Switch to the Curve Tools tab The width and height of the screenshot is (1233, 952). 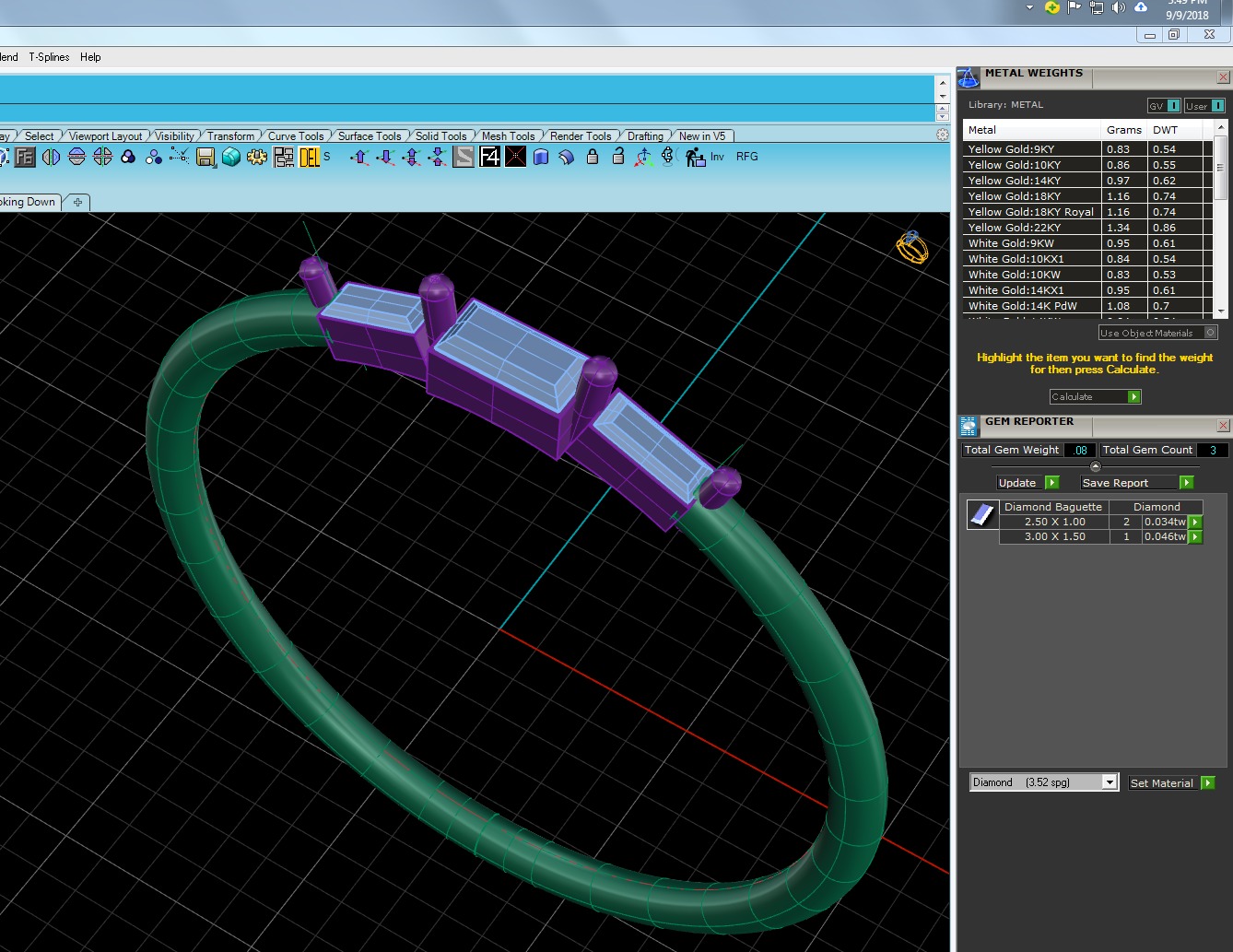coord(296,135)
